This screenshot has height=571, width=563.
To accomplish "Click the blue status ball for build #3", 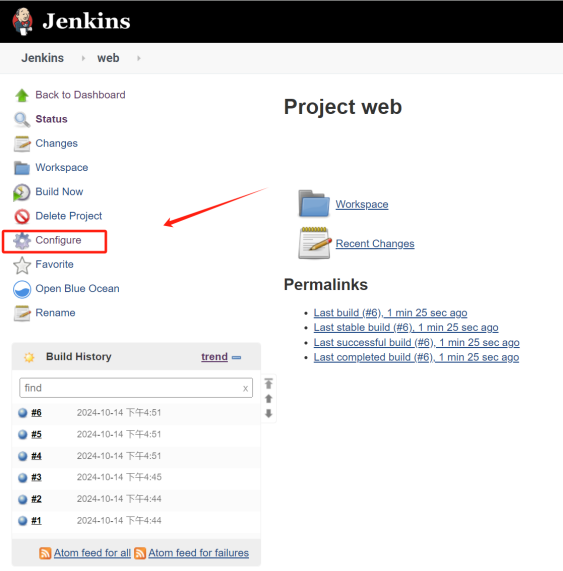I will point(23,477).
